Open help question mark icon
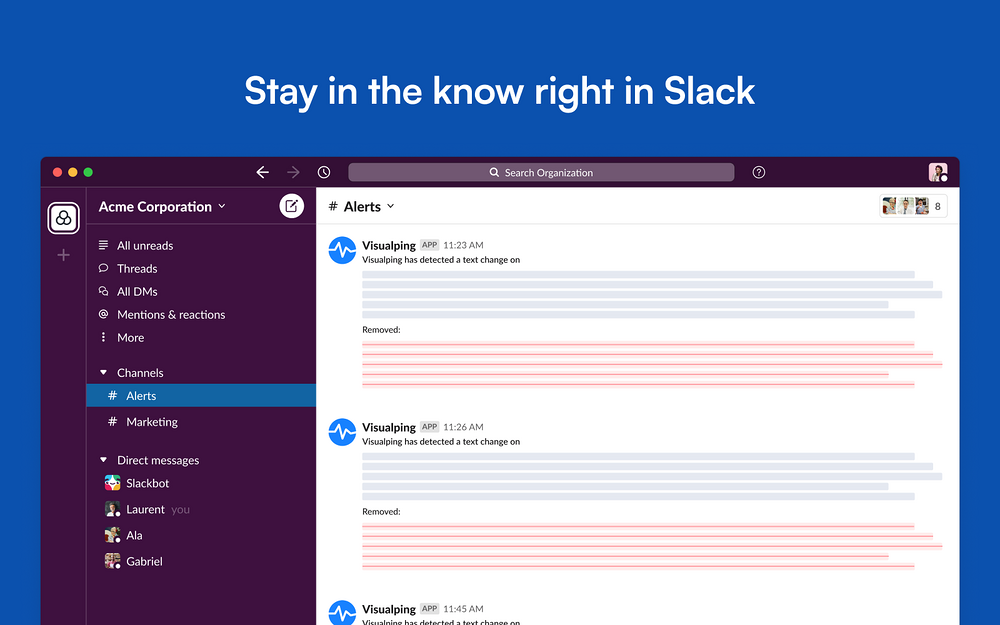 click(758, 172)
